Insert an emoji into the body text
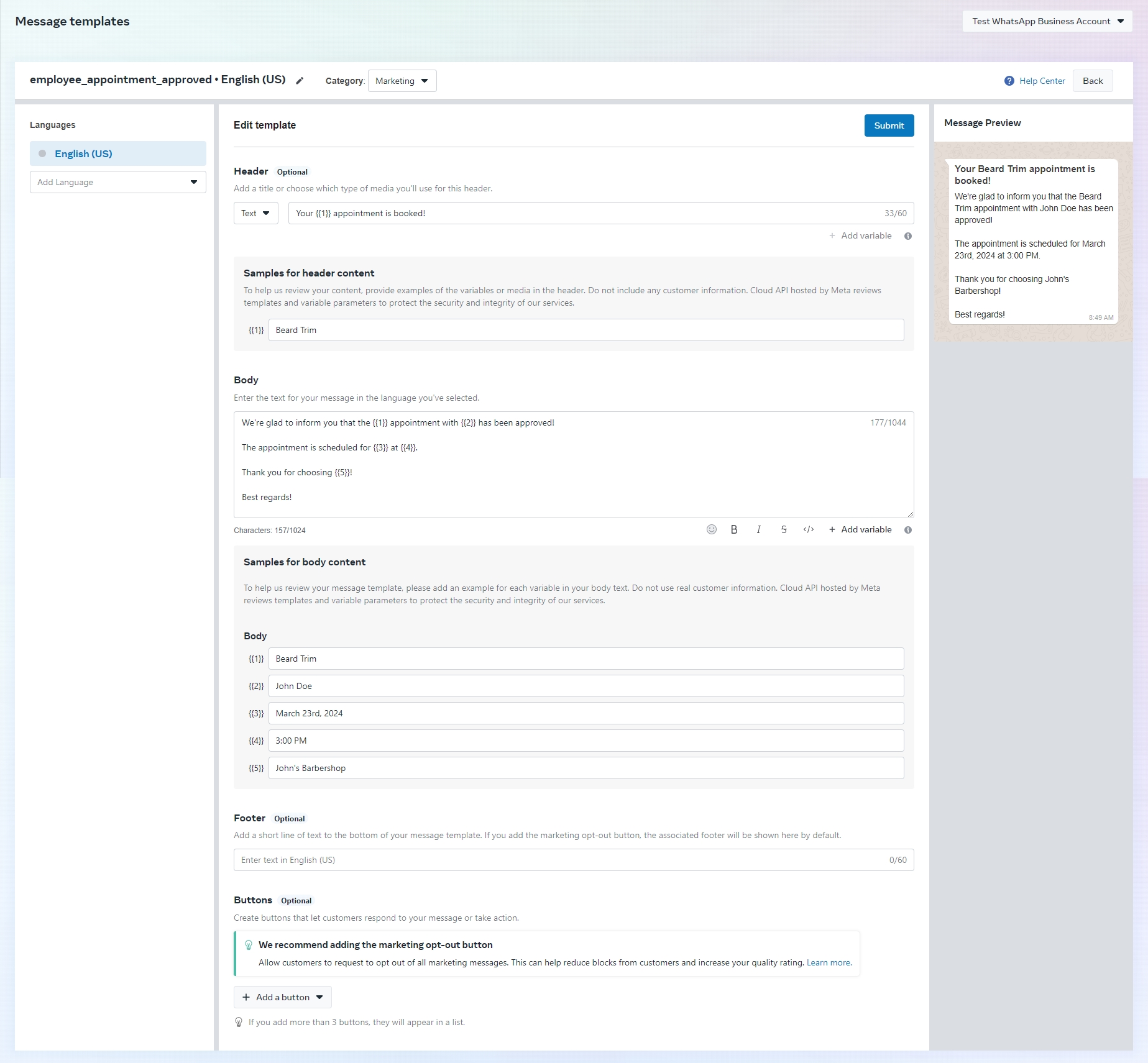The image size is (1148, 1063). click(x=712, y=529)
